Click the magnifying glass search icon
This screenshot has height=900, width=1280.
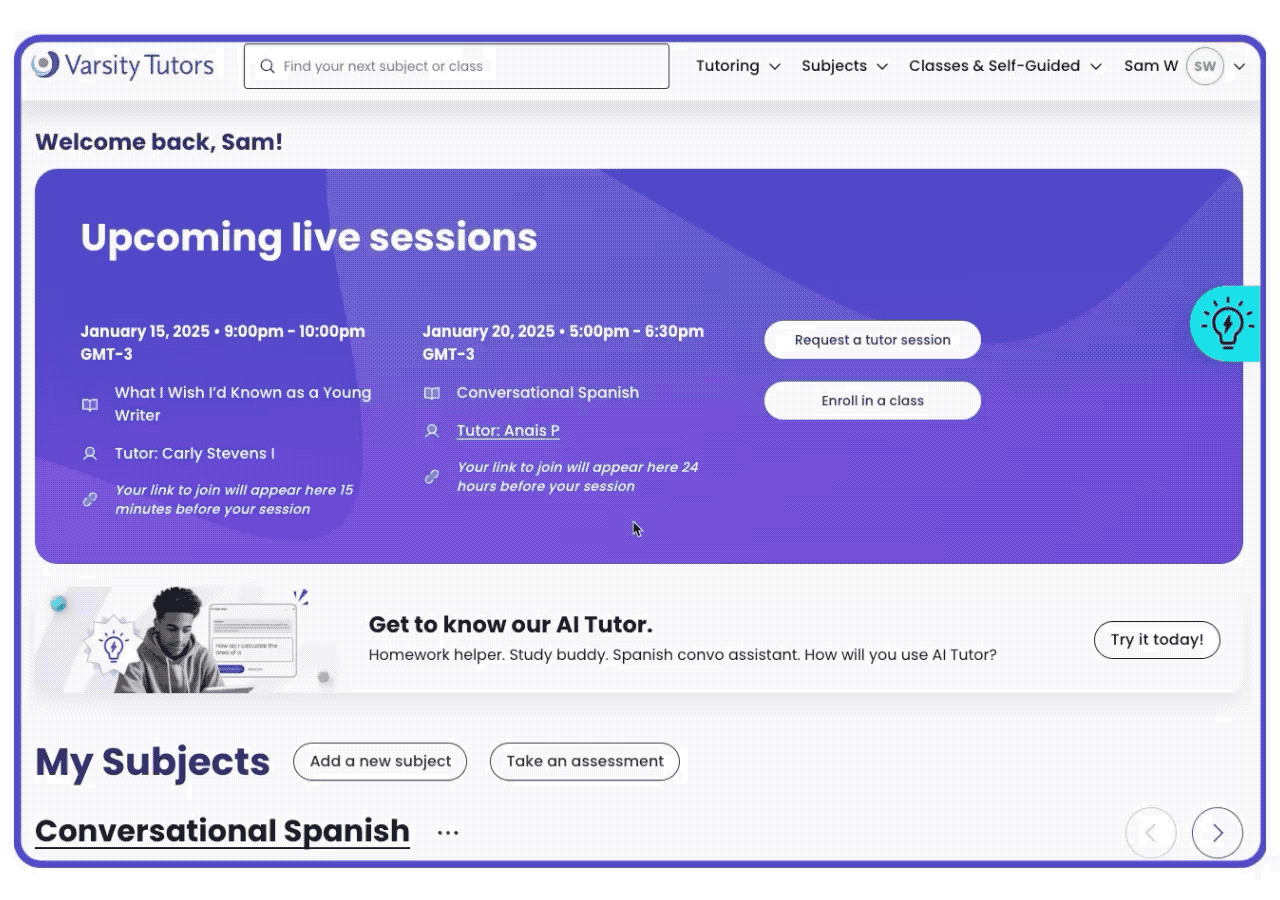[267, 66]
